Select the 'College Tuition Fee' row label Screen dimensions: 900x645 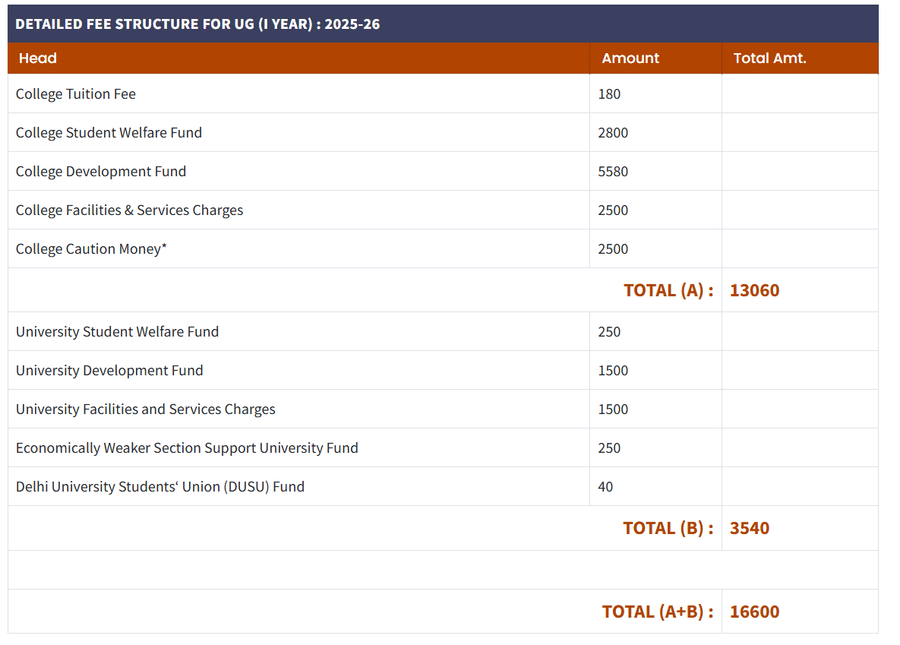tap(76, 94)
